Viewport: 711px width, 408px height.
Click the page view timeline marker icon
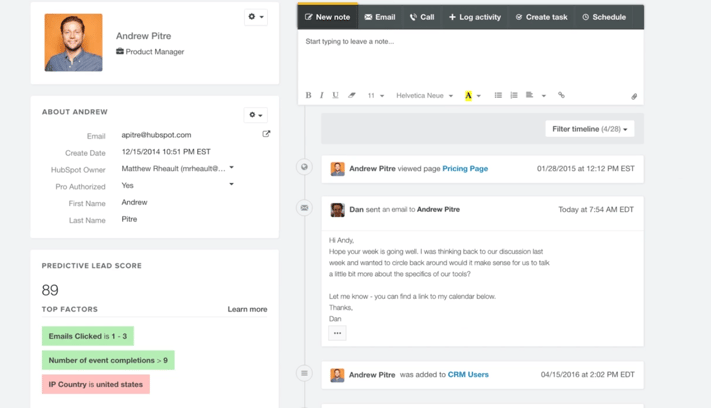304,167
